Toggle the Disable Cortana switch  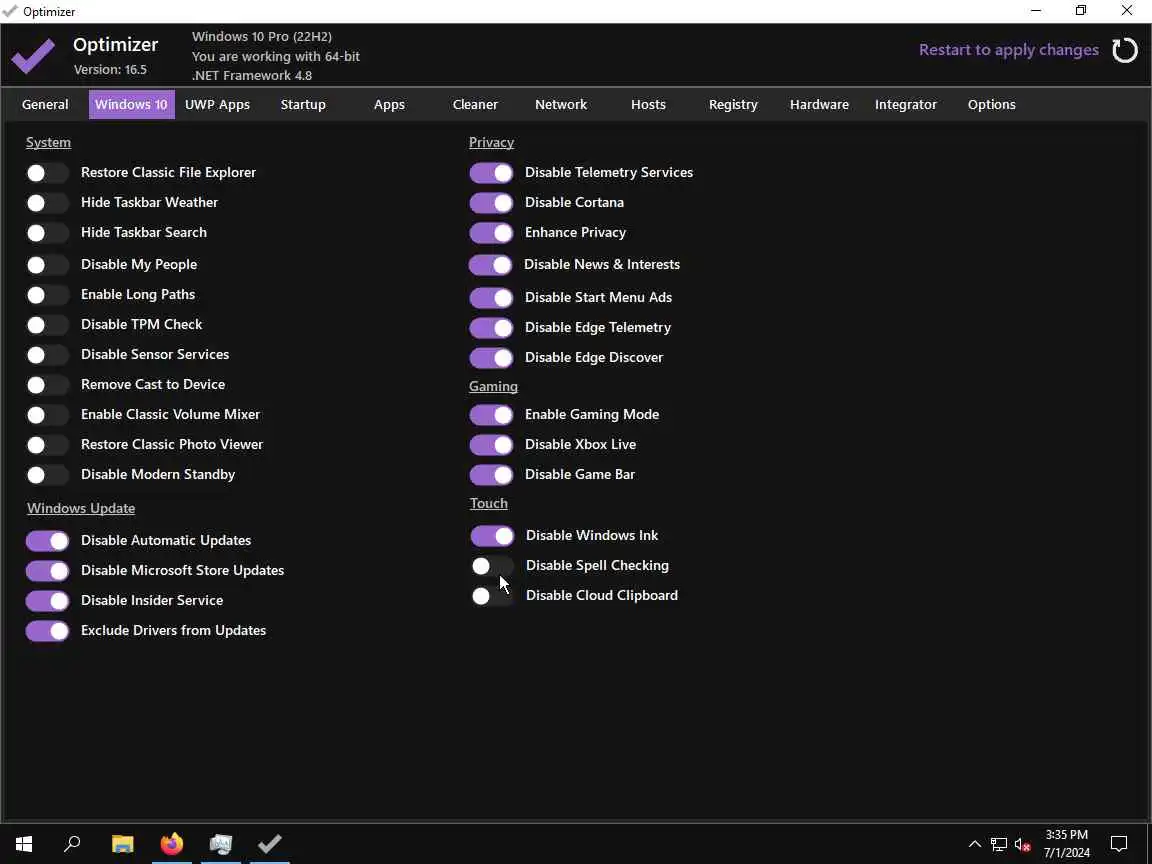point(491,203)
